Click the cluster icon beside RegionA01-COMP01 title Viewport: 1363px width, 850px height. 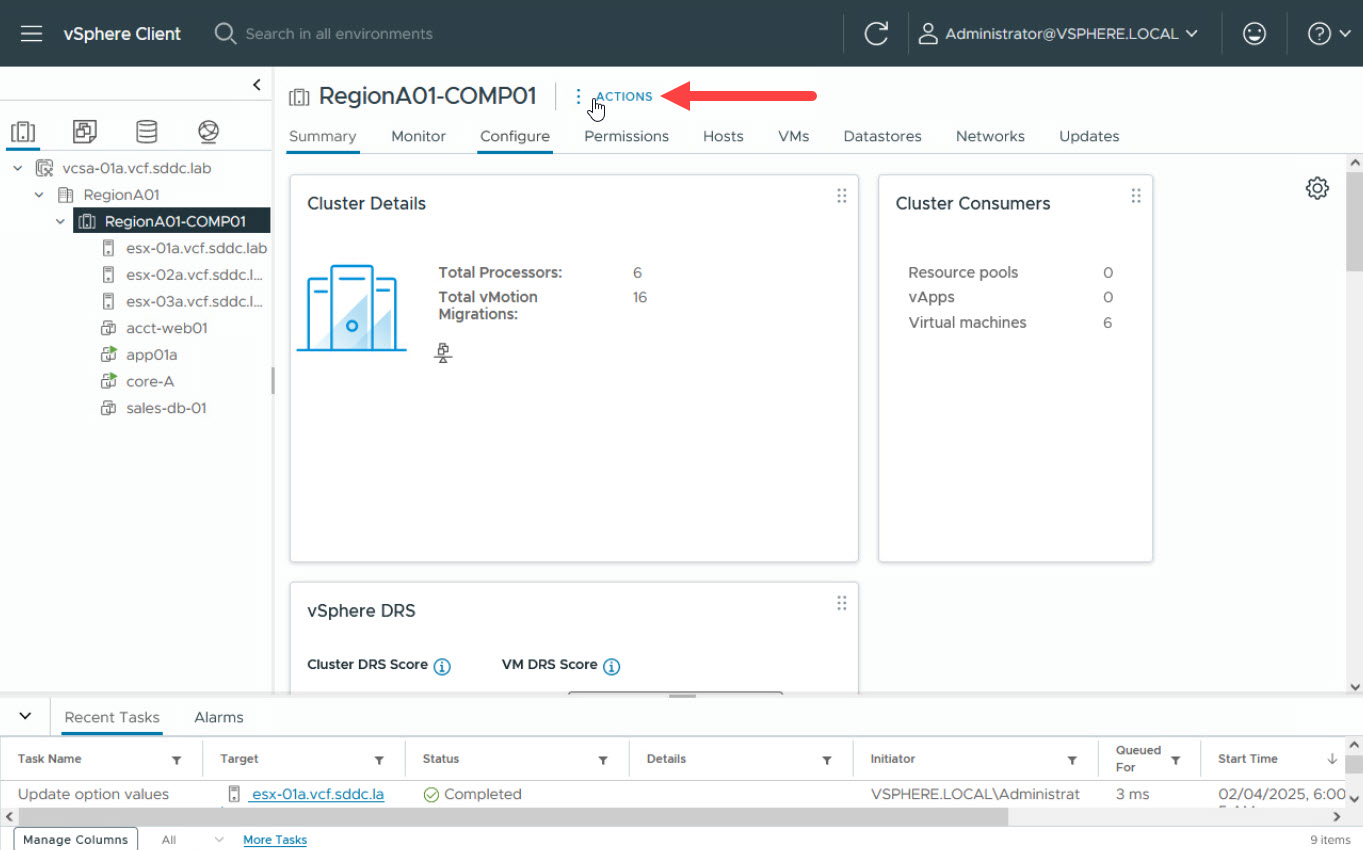point(298,96)
